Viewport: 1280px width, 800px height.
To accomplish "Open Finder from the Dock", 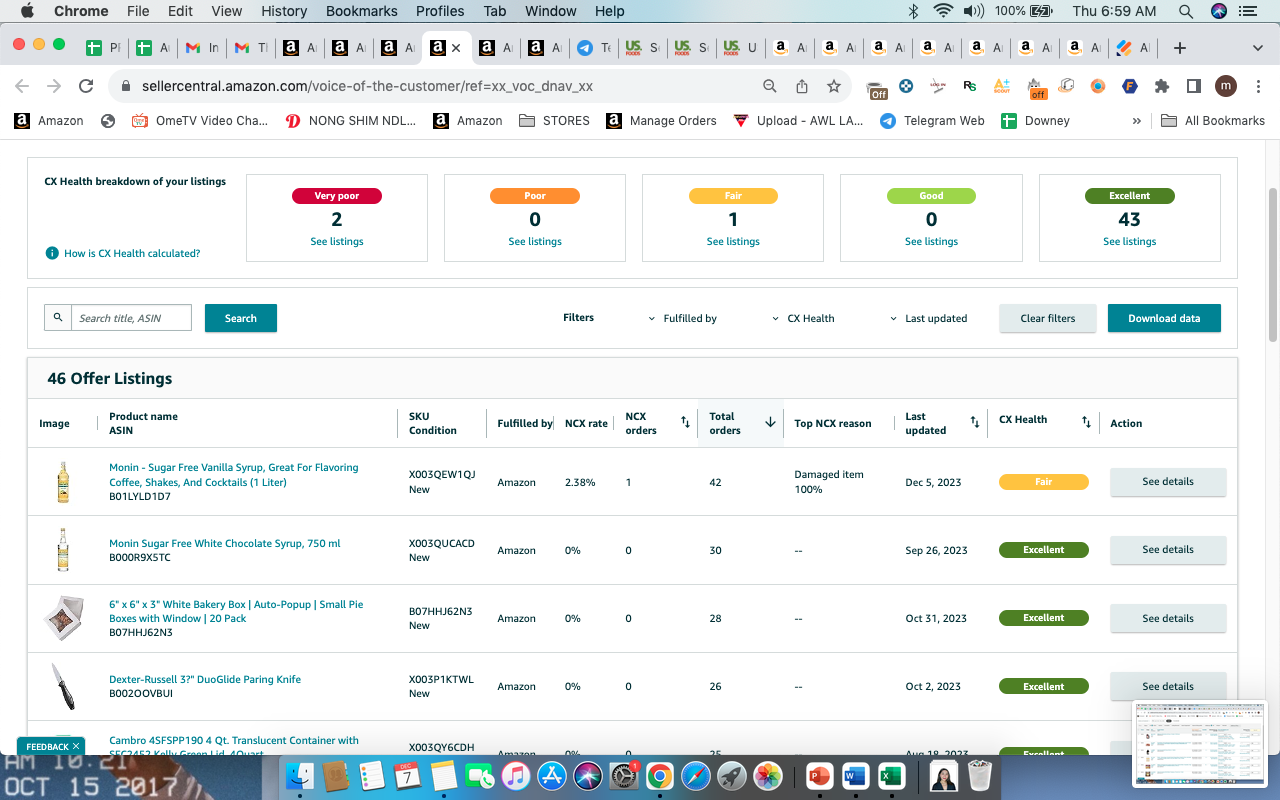I will (300, 775).
